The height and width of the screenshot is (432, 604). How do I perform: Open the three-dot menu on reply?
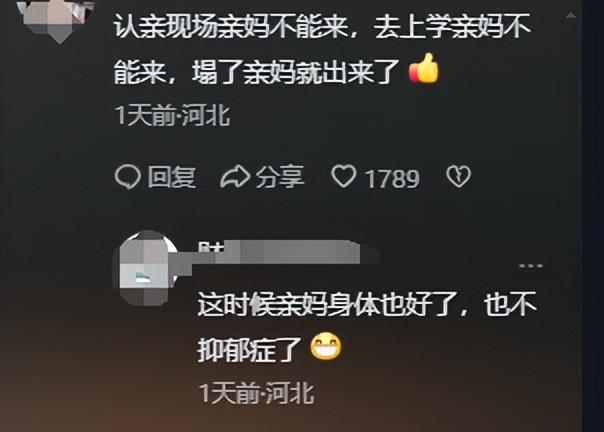[531, 266]
